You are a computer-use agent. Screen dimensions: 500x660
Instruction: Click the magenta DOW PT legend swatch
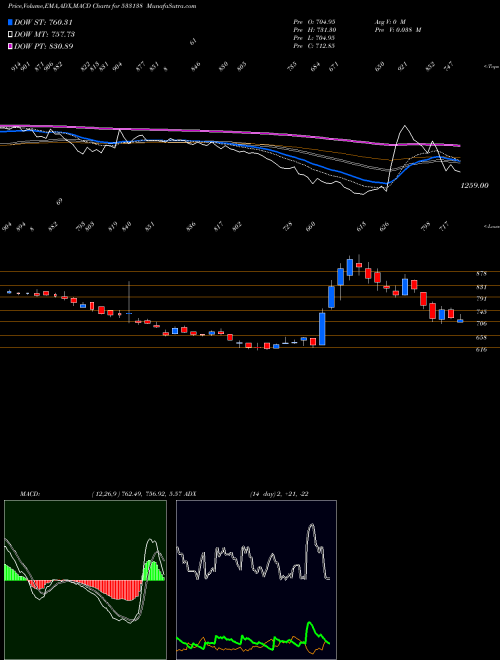(x=10, y=46)
